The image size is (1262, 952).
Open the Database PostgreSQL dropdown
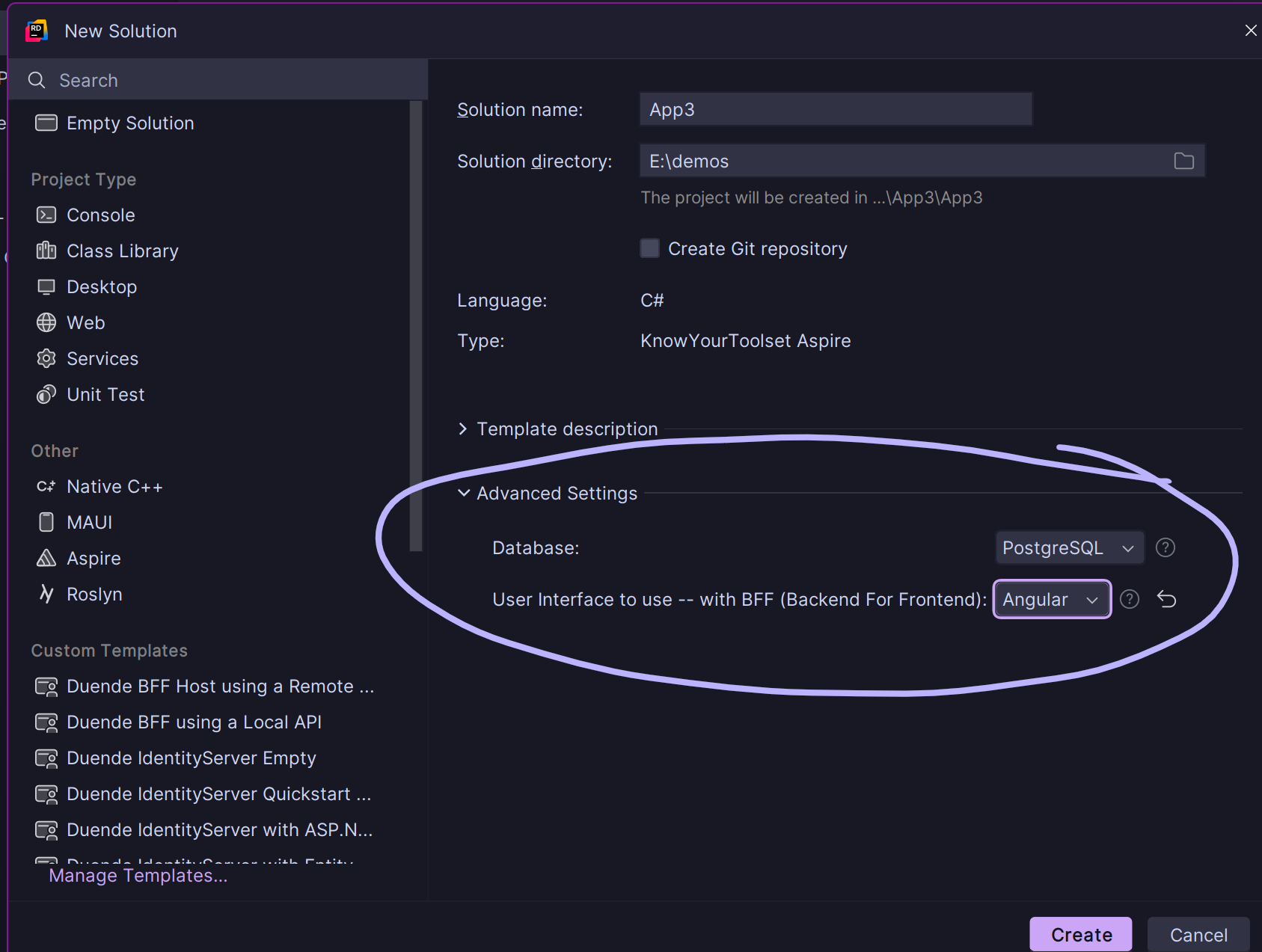click(1069, 547)
